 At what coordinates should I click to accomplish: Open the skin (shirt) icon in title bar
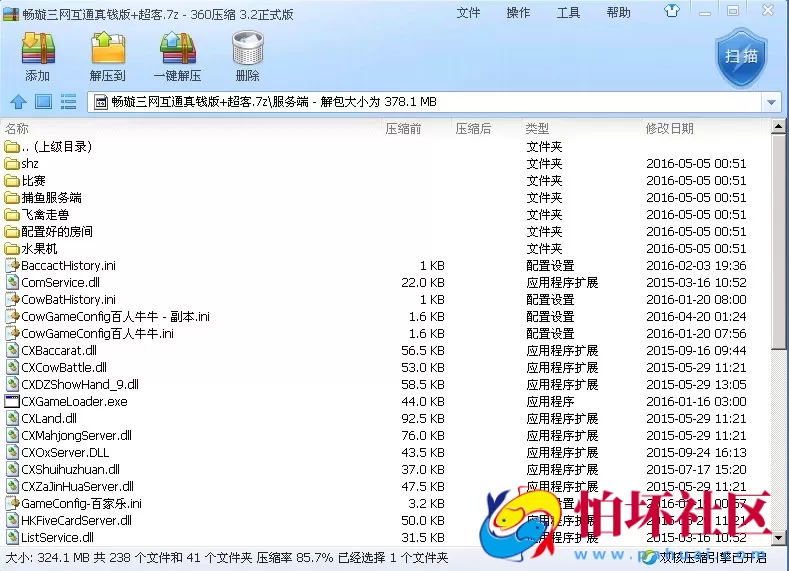pyautogui.click(x=671, y=10)
